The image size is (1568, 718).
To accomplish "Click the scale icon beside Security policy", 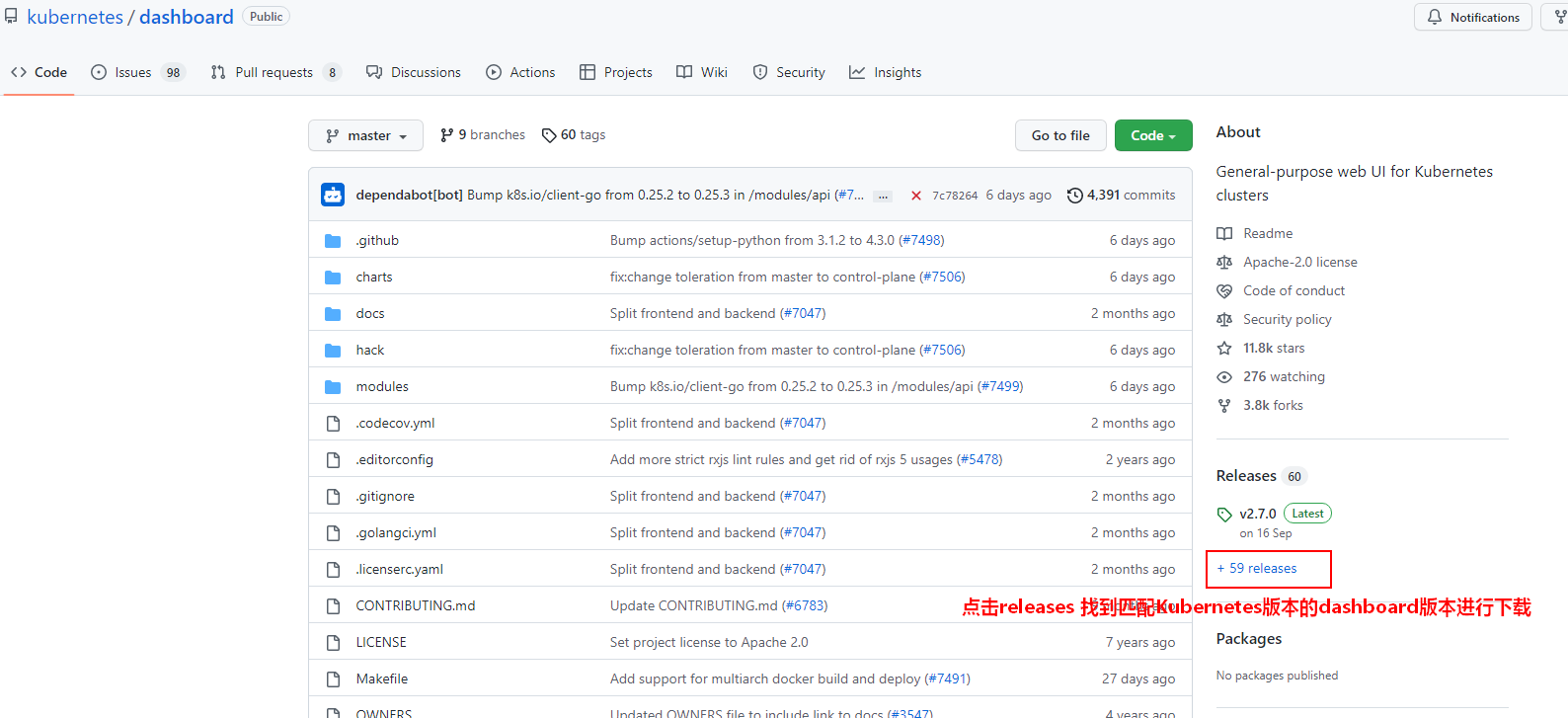I will 1224,320.
